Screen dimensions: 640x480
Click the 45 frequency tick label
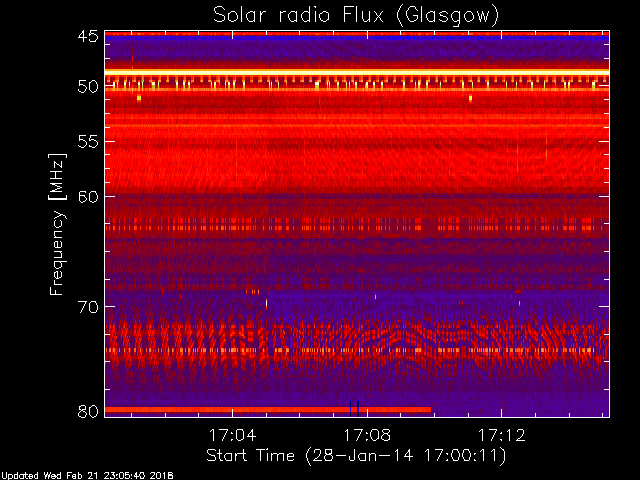pyautogui.click(x=88, y=36)
